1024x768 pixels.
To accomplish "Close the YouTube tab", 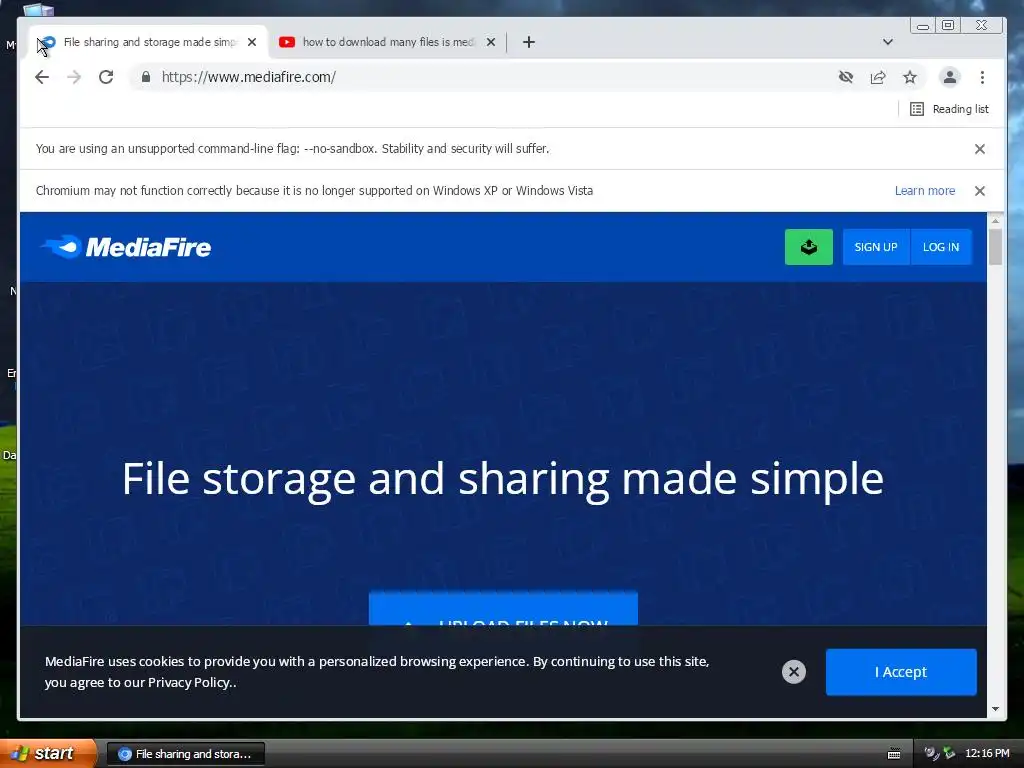I will coord(491,42).
